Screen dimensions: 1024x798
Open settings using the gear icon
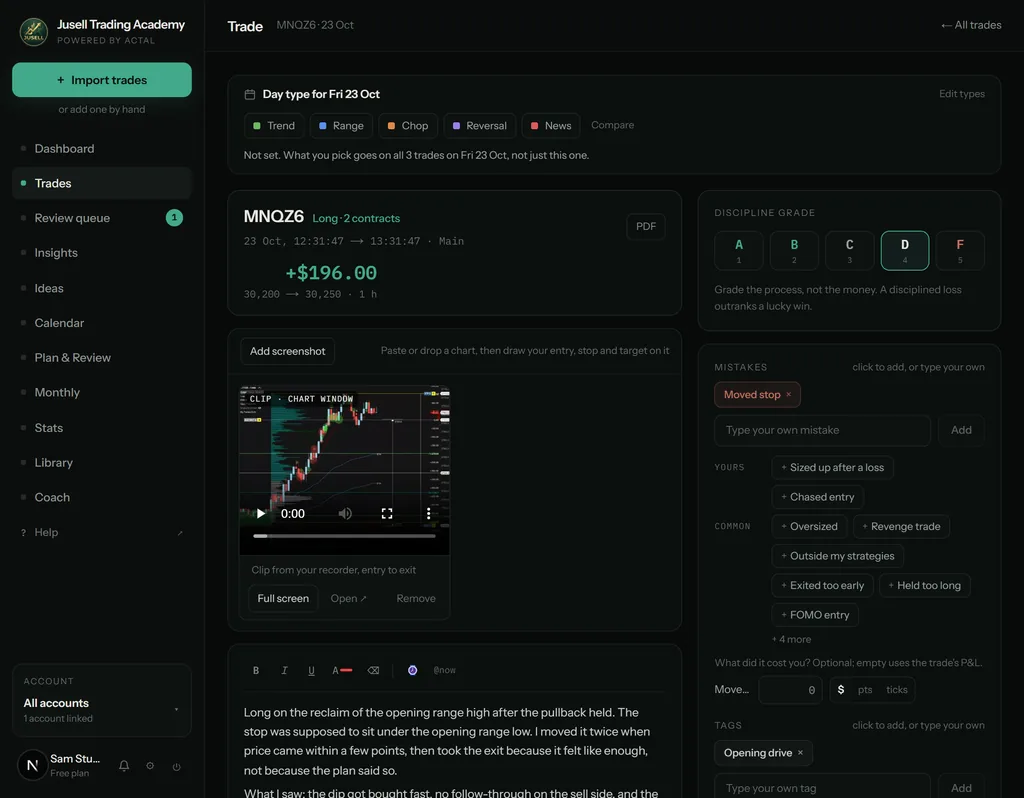click(x=150, y=765)
